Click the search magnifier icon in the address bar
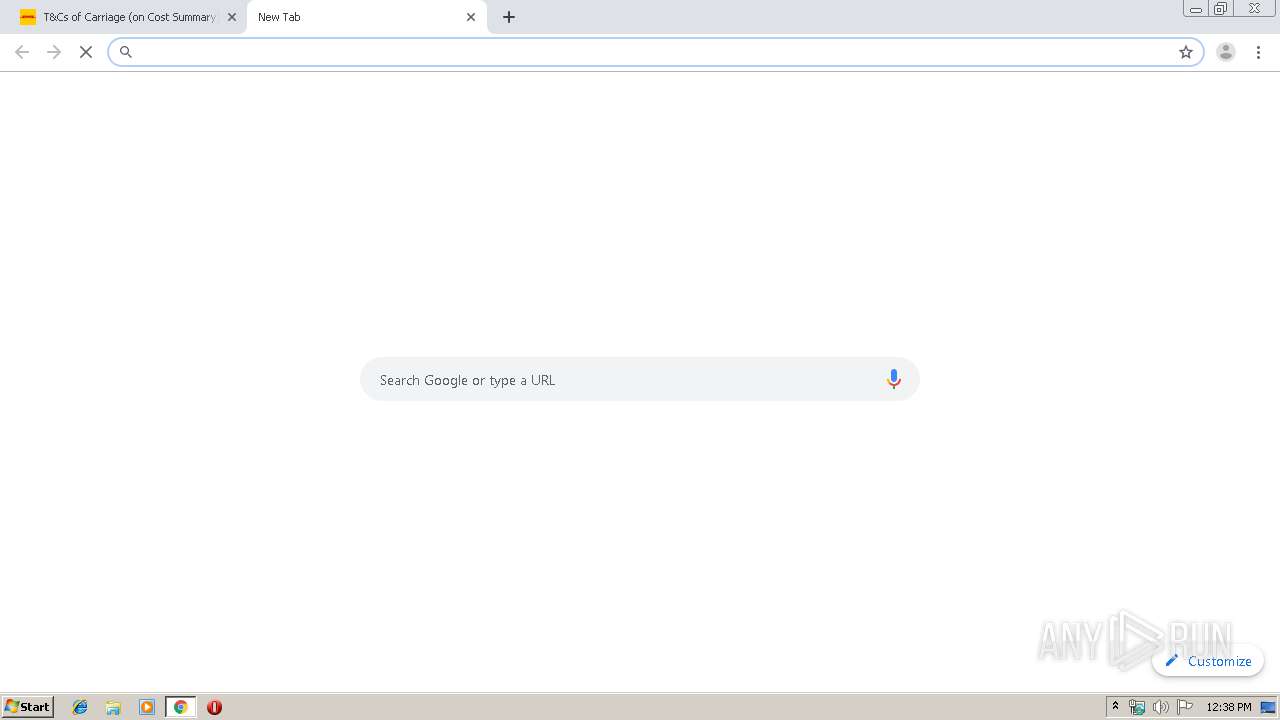This screenshot has height=720, width=1280. [126, 52]
